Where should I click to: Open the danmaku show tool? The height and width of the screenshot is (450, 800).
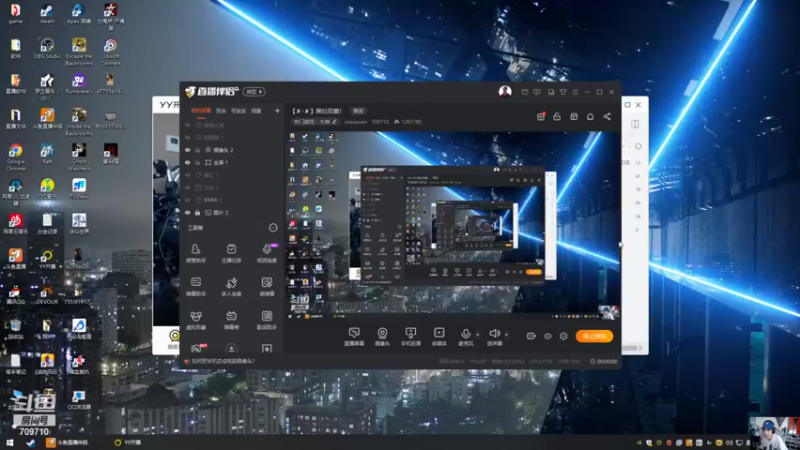231,320
